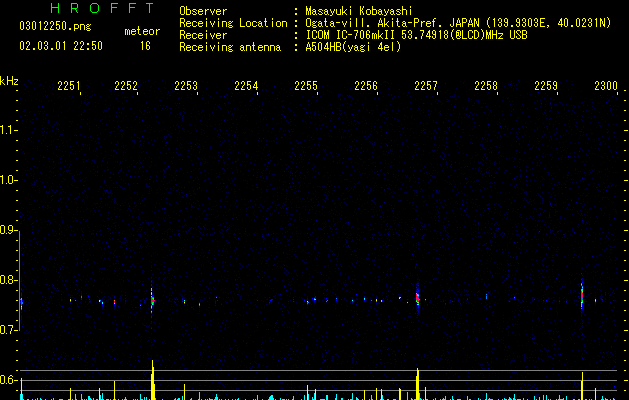The width and height of the screenshot is (629, 400).
Task: Click the 2251 time marker
Action: pyautogui.click(x=69, y=86)
